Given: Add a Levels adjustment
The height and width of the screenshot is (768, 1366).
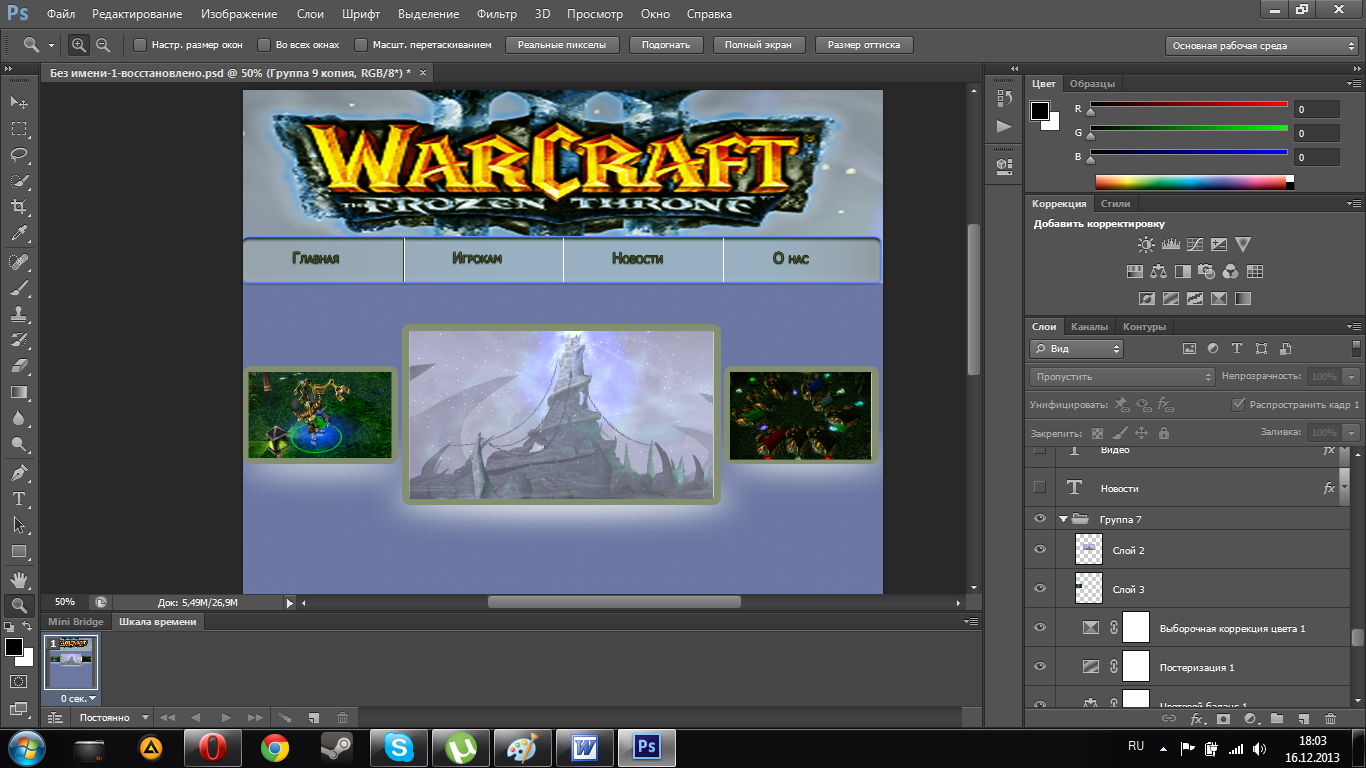Looking at the screenshot, I should click(1170, 244).
